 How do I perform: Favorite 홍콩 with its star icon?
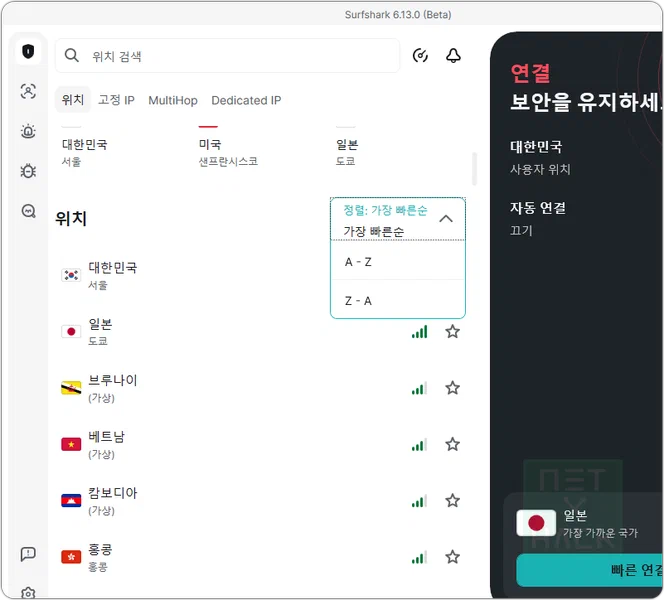(x=452, y=556)
